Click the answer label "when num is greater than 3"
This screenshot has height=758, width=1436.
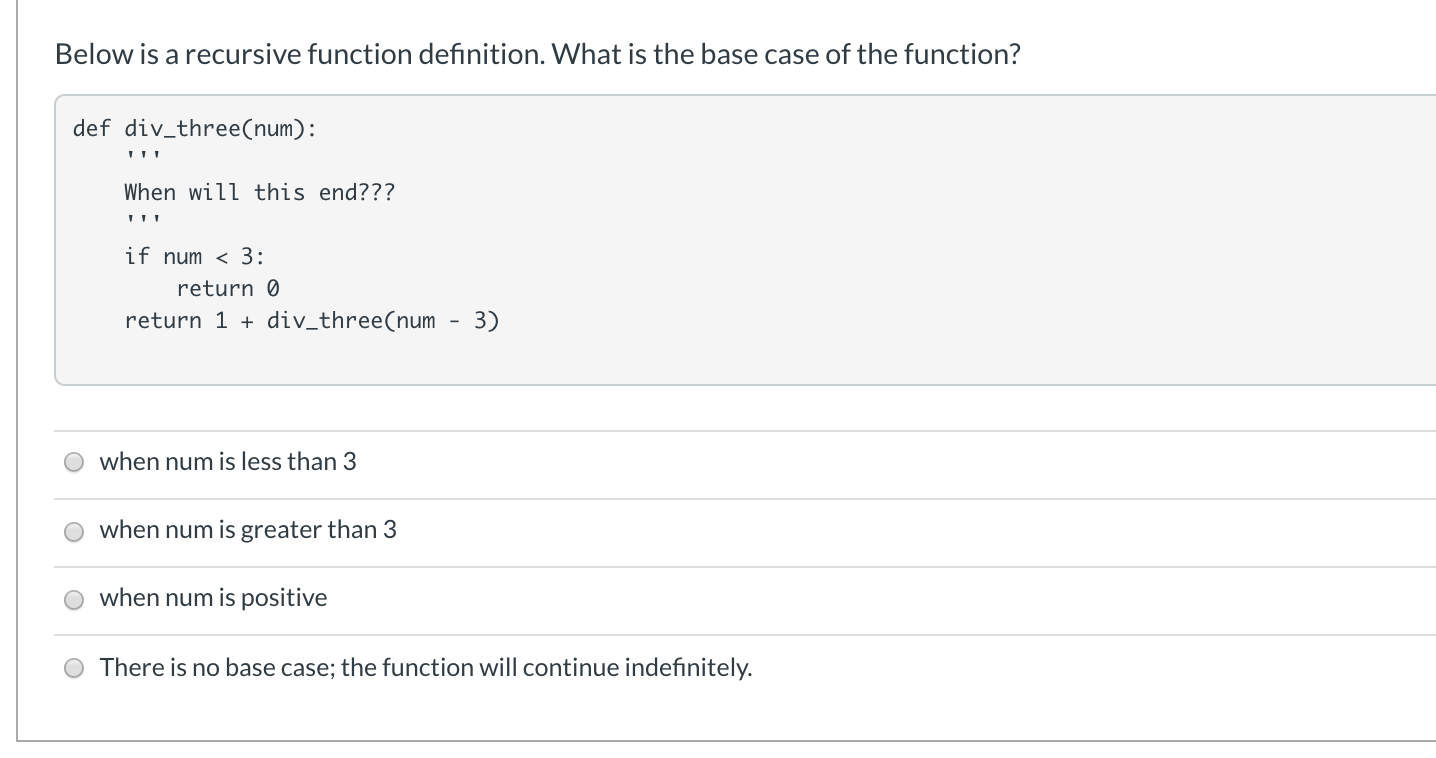(248, 530)
